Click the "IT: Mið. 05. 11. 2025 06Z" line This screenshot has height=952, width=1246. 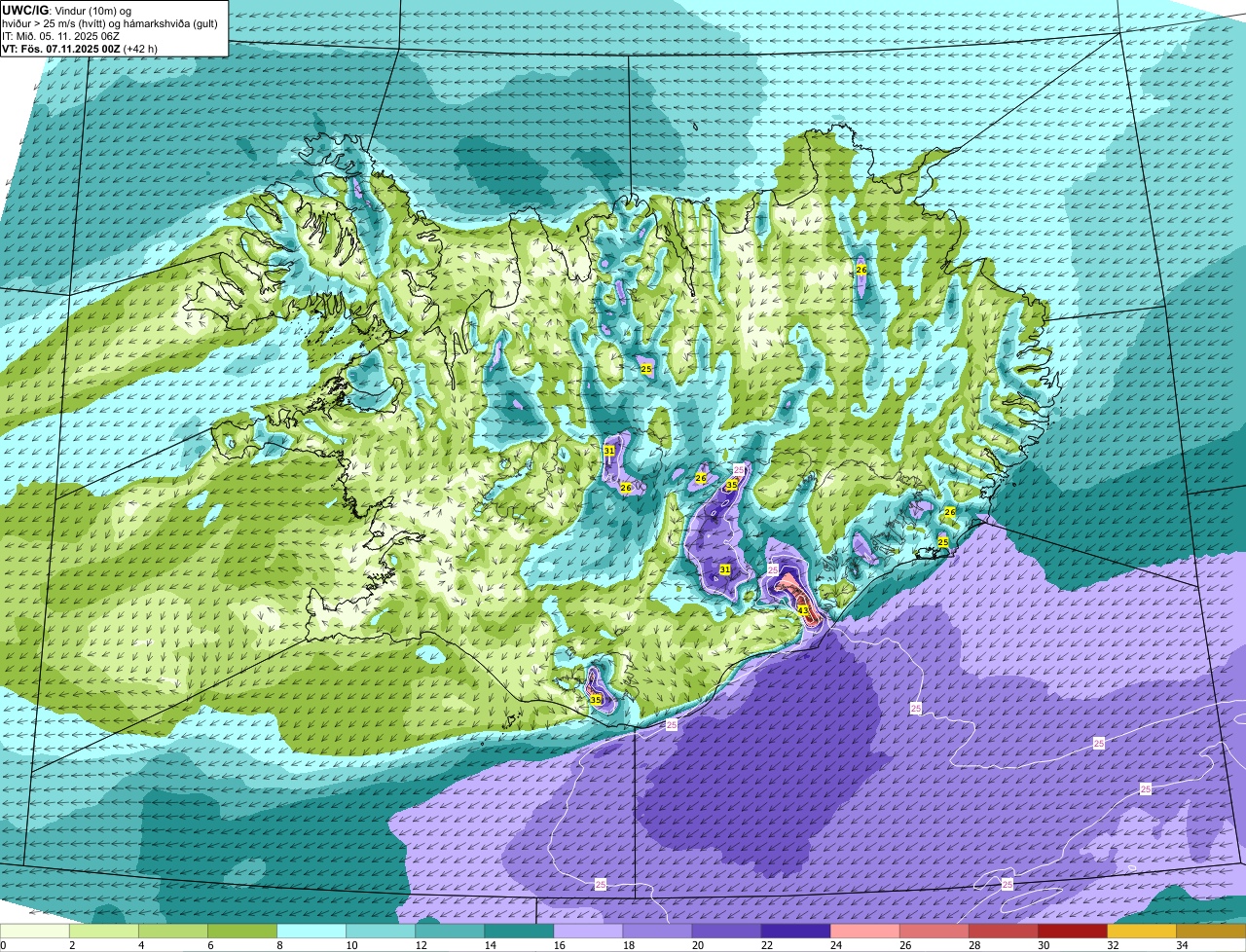click(61, 36)
